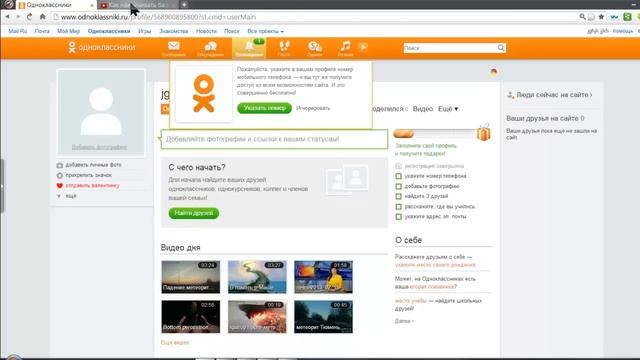
Task: Click the badge icon beside 'прикрепить значок'
Action: pyautogui.click(x=60, y=176)
